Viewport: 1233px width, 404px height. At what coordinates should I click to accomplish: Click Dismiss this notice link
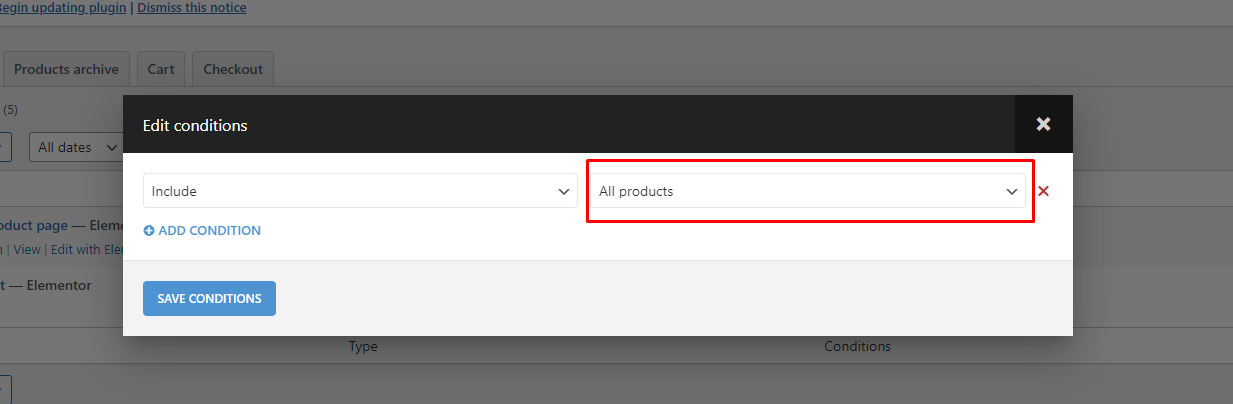192,8
